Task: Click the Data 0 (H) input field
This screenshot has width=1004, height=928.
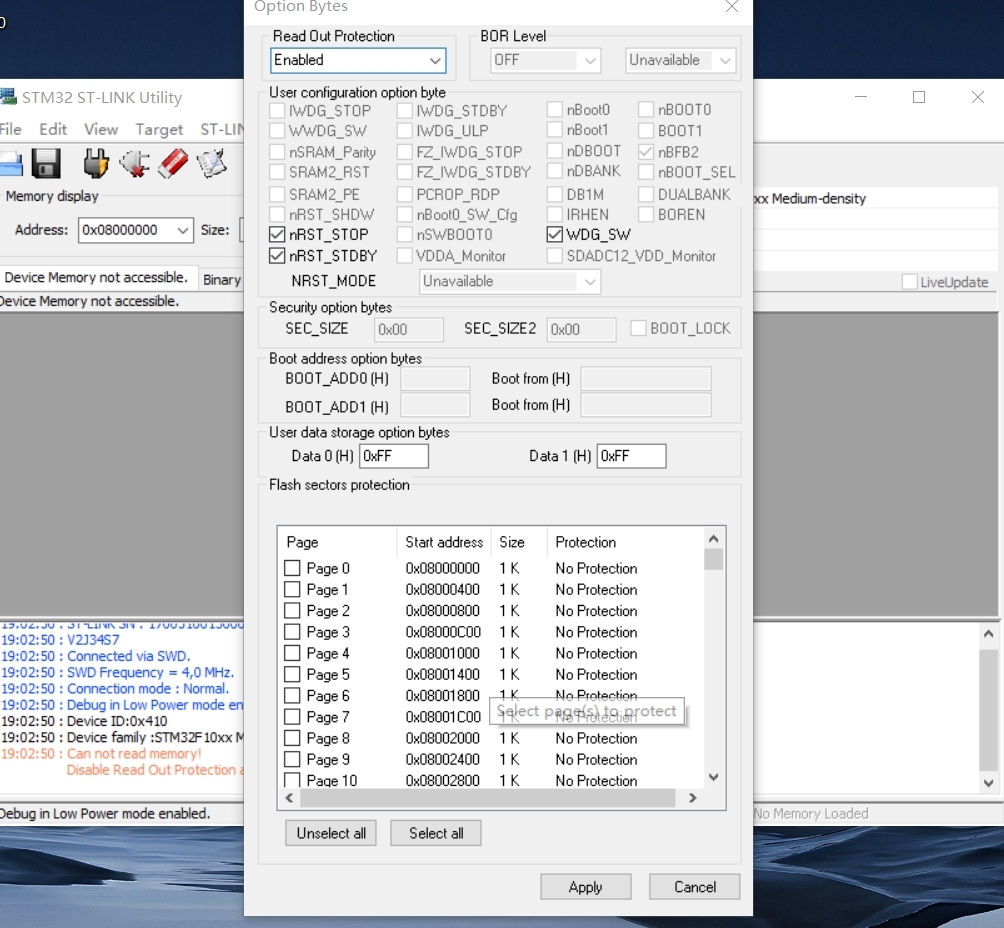Action: pyautogui.click(x=394, y=456)
